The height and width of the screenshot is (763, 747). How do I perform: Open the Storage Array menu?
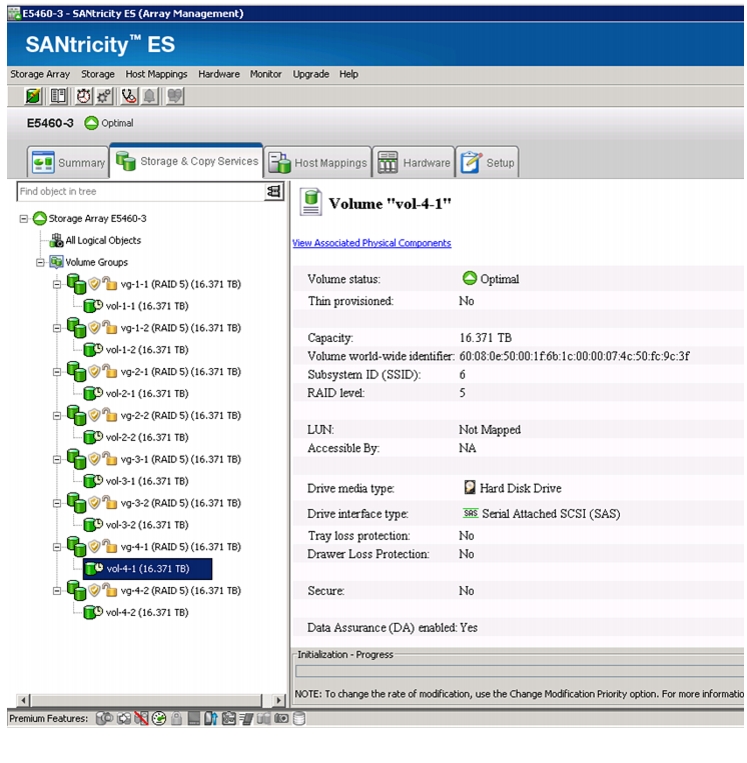(x=40, y=74)
